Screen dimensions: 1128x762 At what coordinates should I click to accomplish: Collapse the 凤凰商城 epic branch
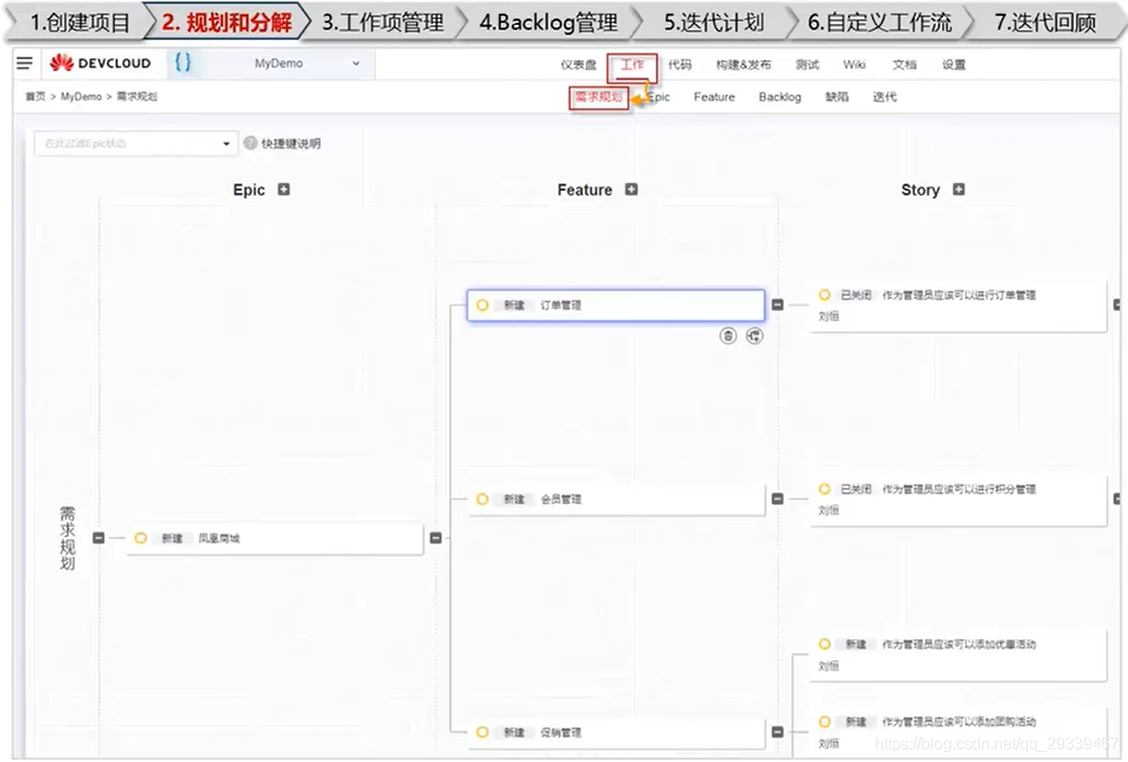tap(435, 537)
